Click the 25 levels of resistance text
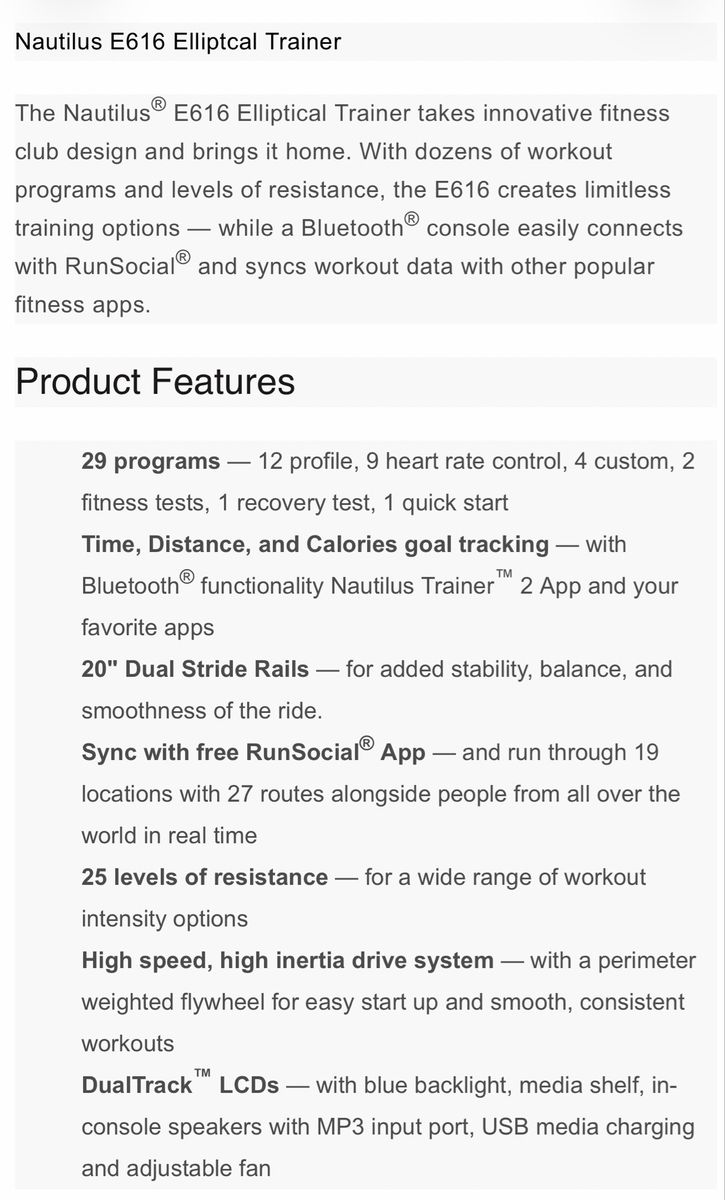Image resolution: width=725 pixels, height=1200 pixels. coord(205,877)
